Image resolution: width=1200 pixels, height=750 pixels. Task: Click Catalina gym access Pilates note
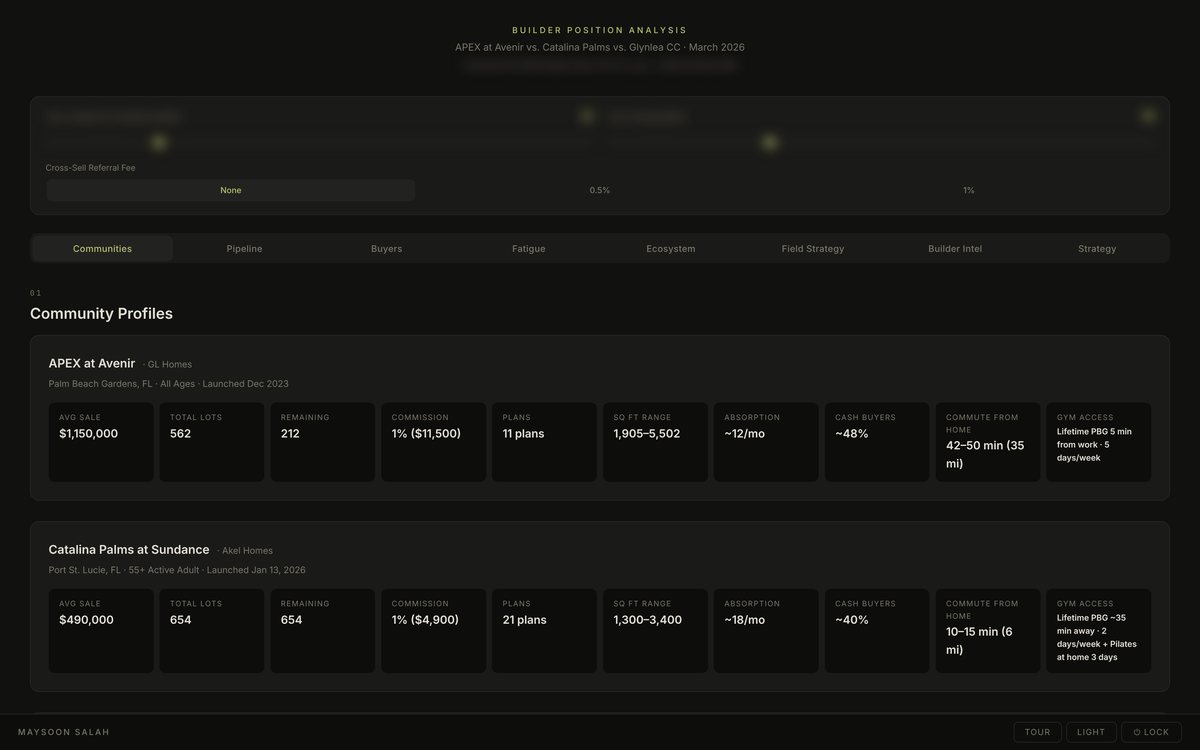click(x=1097, y=637)
